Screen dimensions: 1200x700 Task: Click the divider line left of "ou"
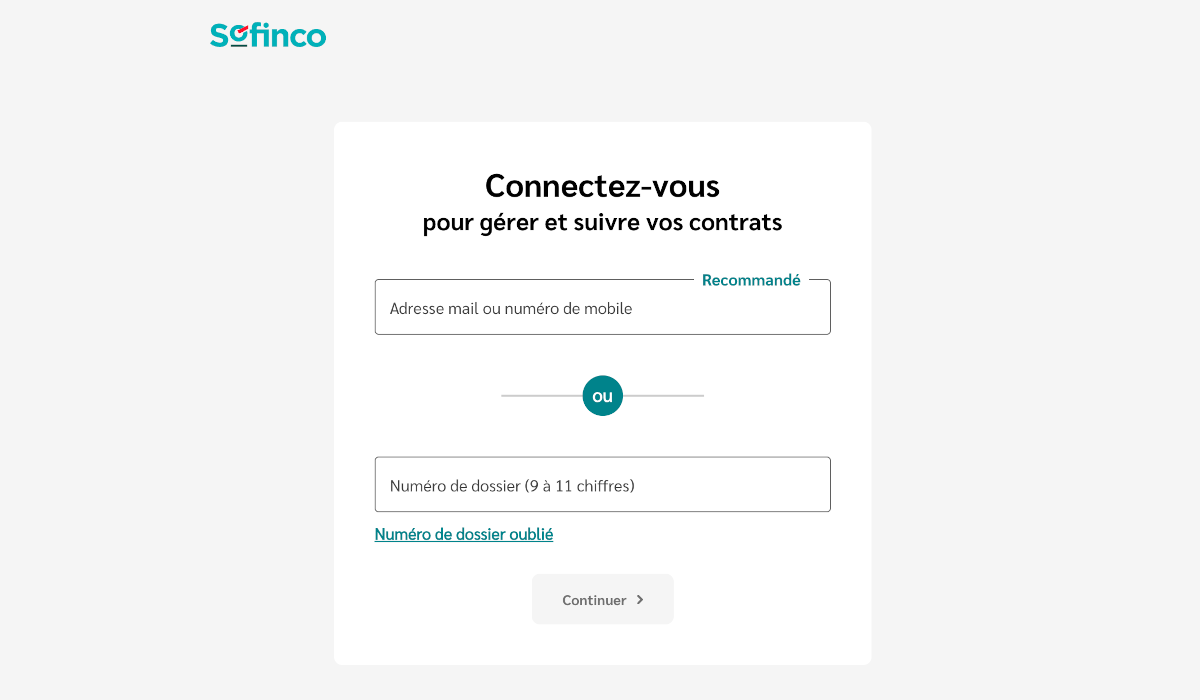[541, 396]
